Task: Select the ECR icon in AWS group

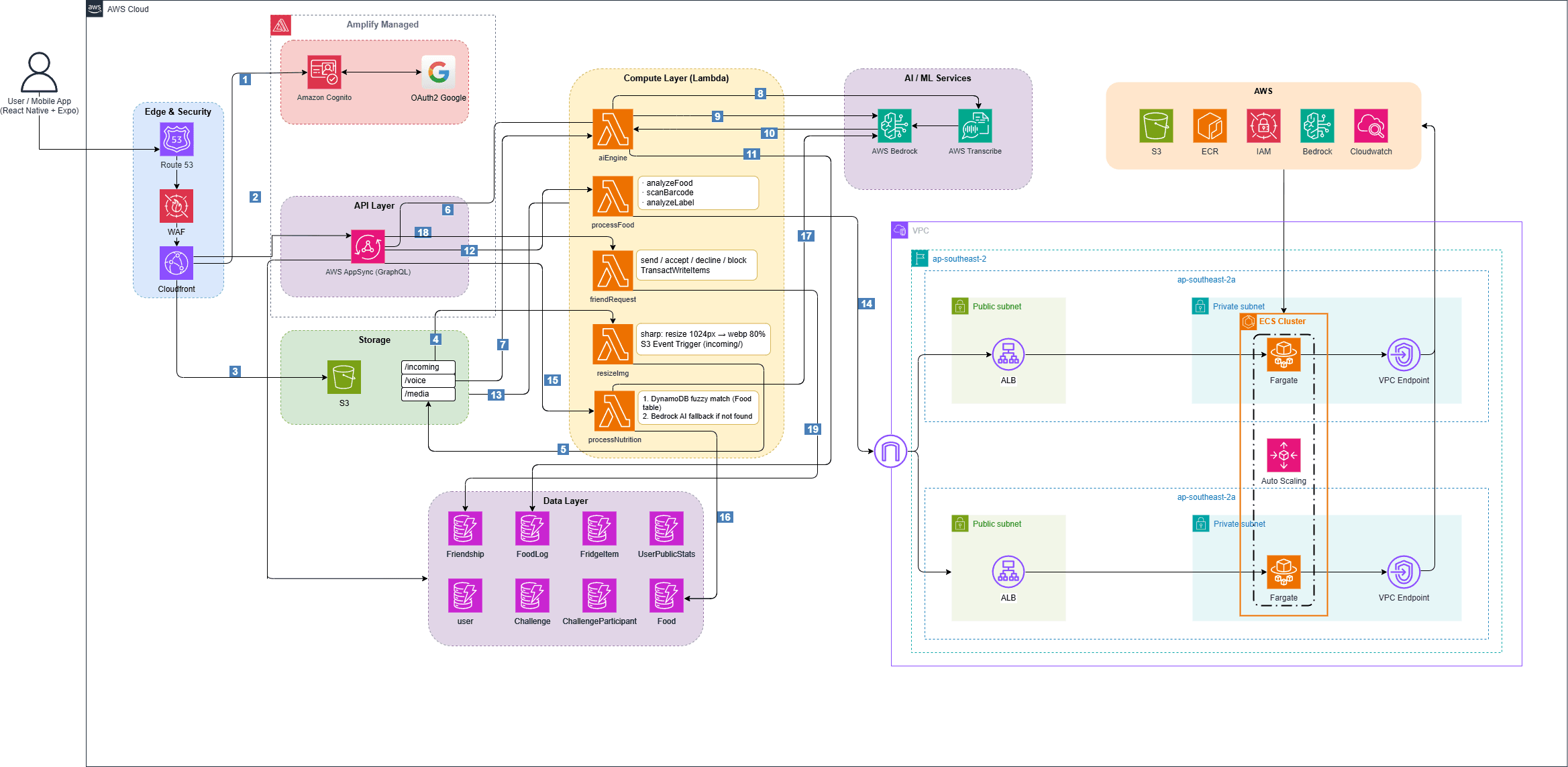Action: point(1210,125)
